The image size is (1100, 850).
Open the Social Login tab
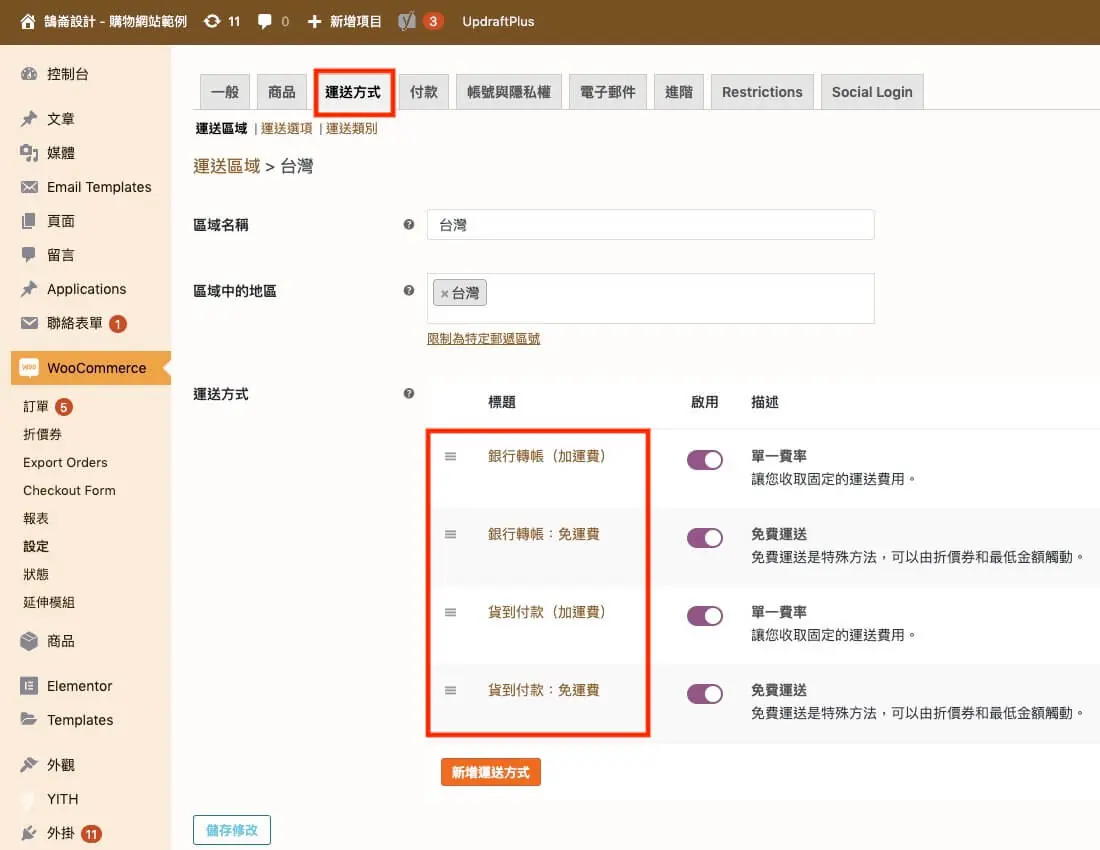pos(872,92)
